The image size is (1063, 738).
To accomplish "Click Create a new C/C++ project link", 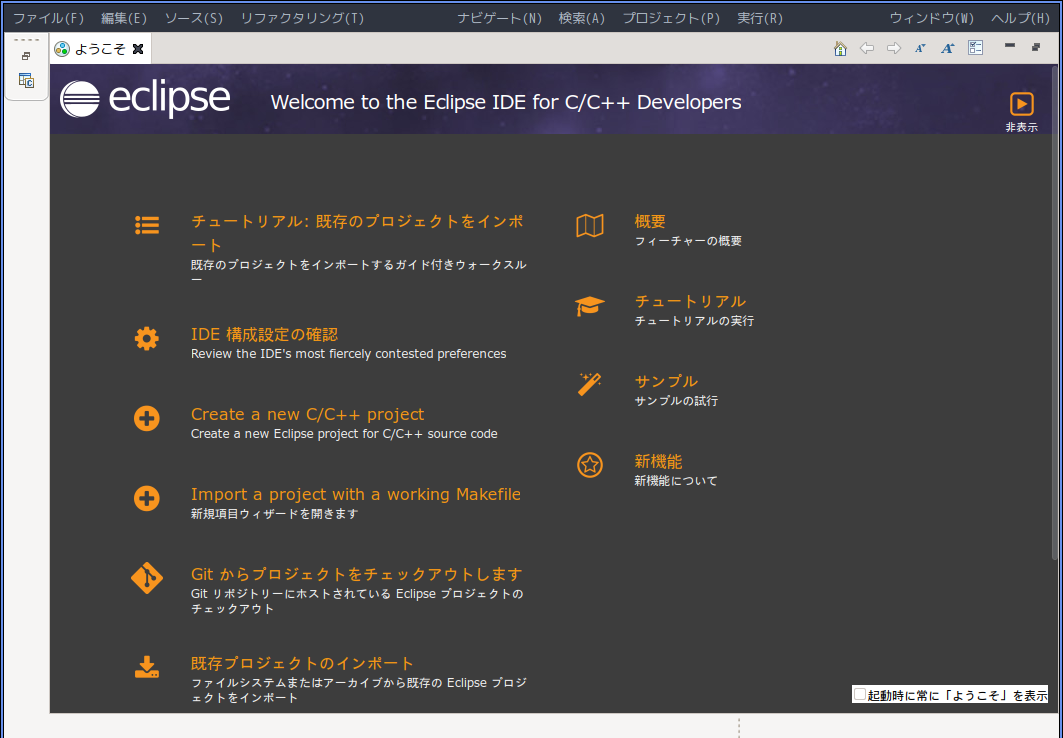I will point(307,414).
